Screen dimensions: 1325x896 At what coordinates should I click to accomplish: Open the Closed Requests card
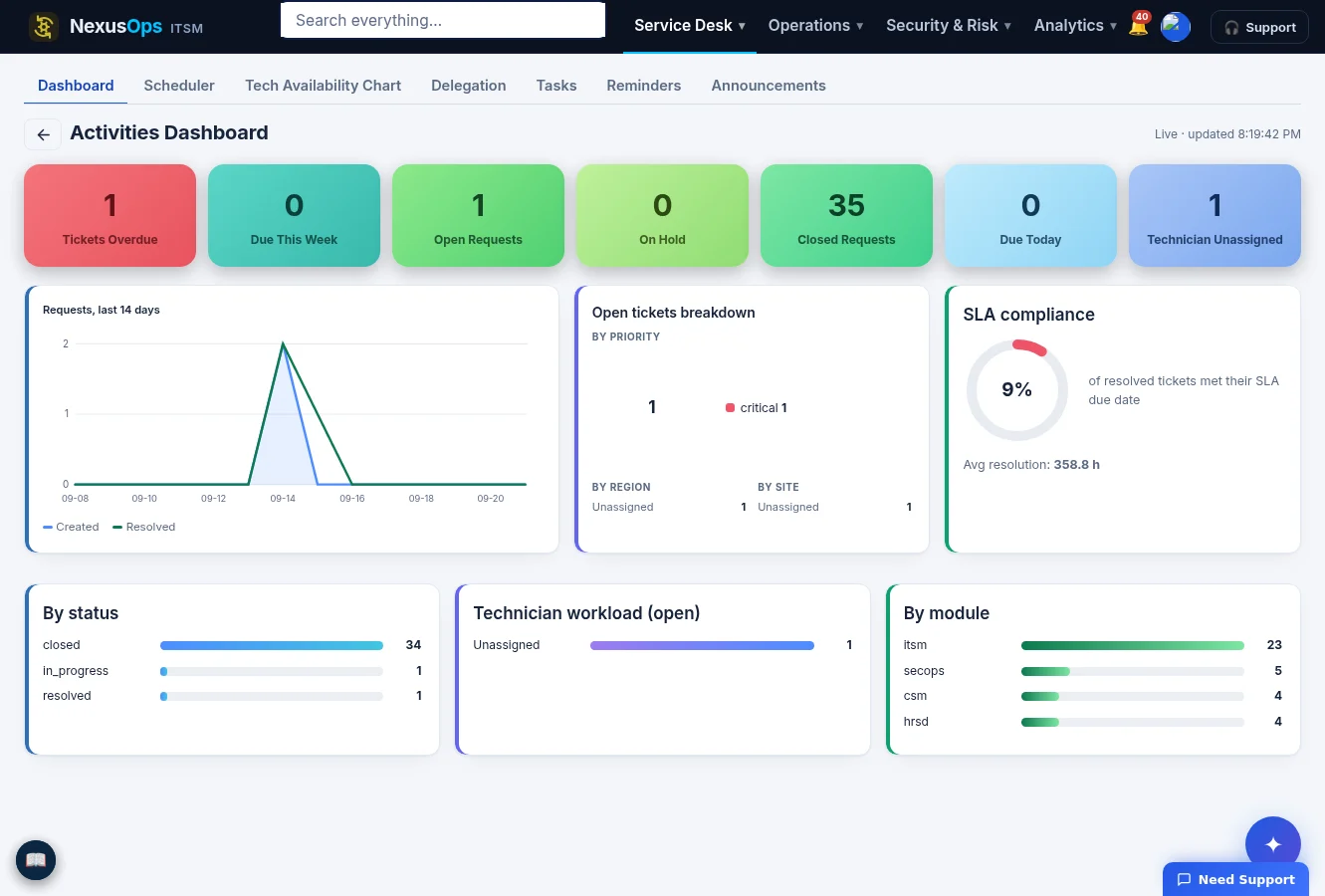point(846,215)
